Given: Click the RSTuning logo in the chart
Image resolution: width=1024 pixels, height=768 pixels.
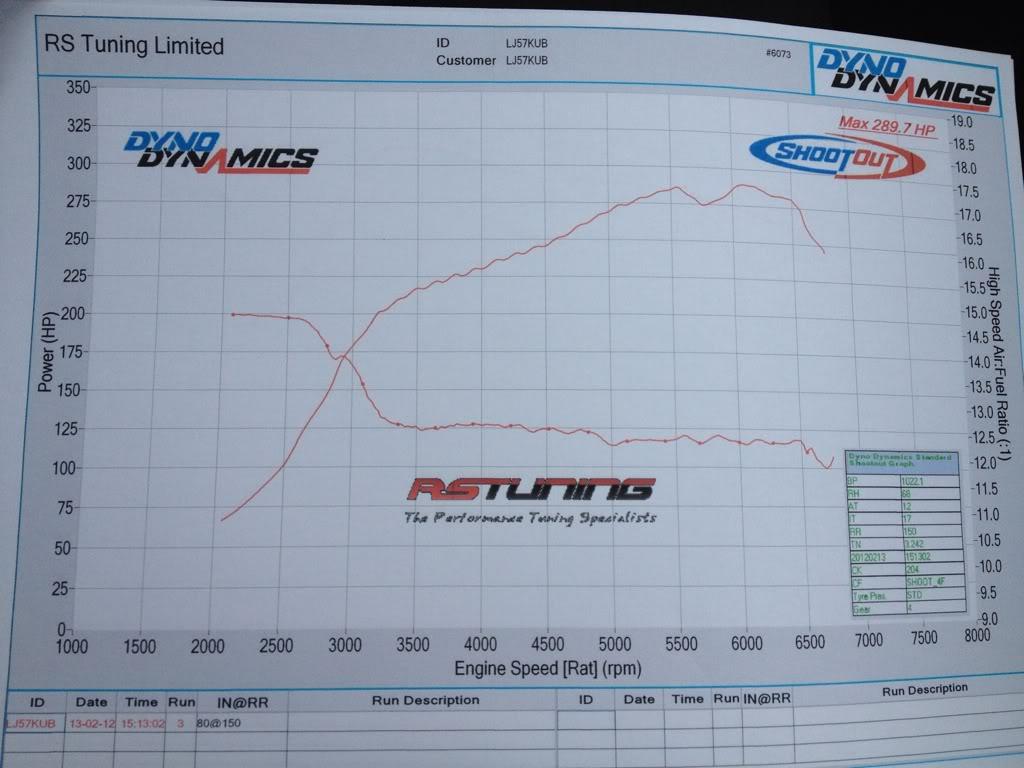Looking at the screenshot, I should pos(531,488).
